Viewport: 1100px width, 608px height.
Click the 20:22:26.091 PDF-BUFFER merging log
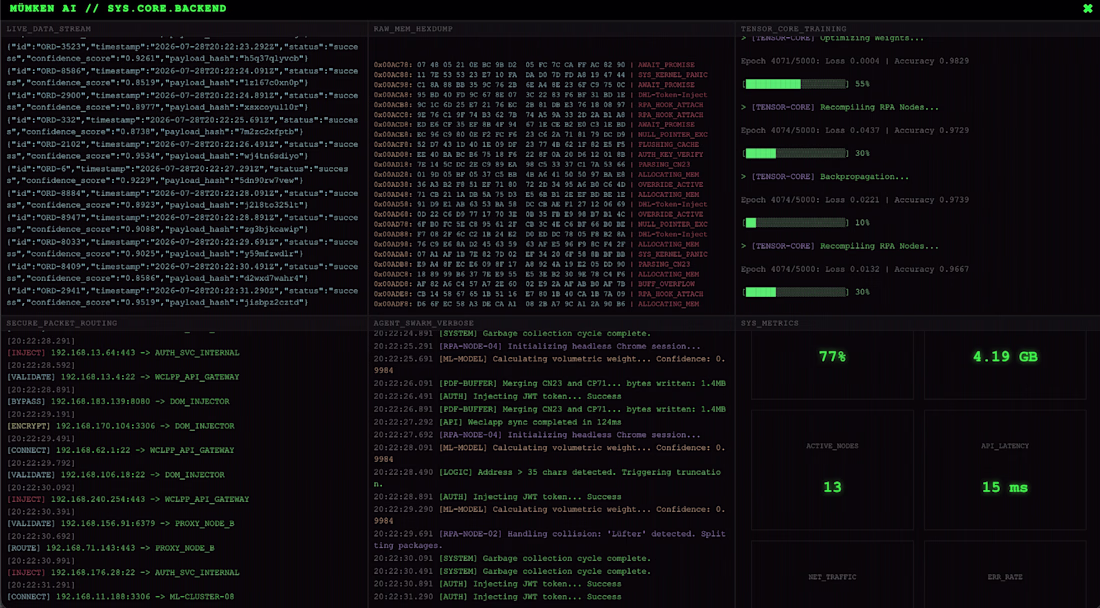[549, 384]
